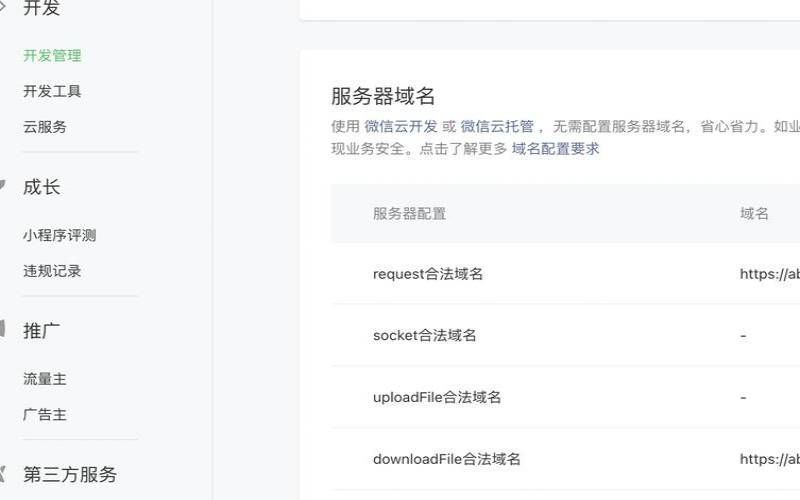The height and width of the screenshot is (500, 800).
Task: Open 违规记录 in the sidebar
Action: [x=52, y=271]
